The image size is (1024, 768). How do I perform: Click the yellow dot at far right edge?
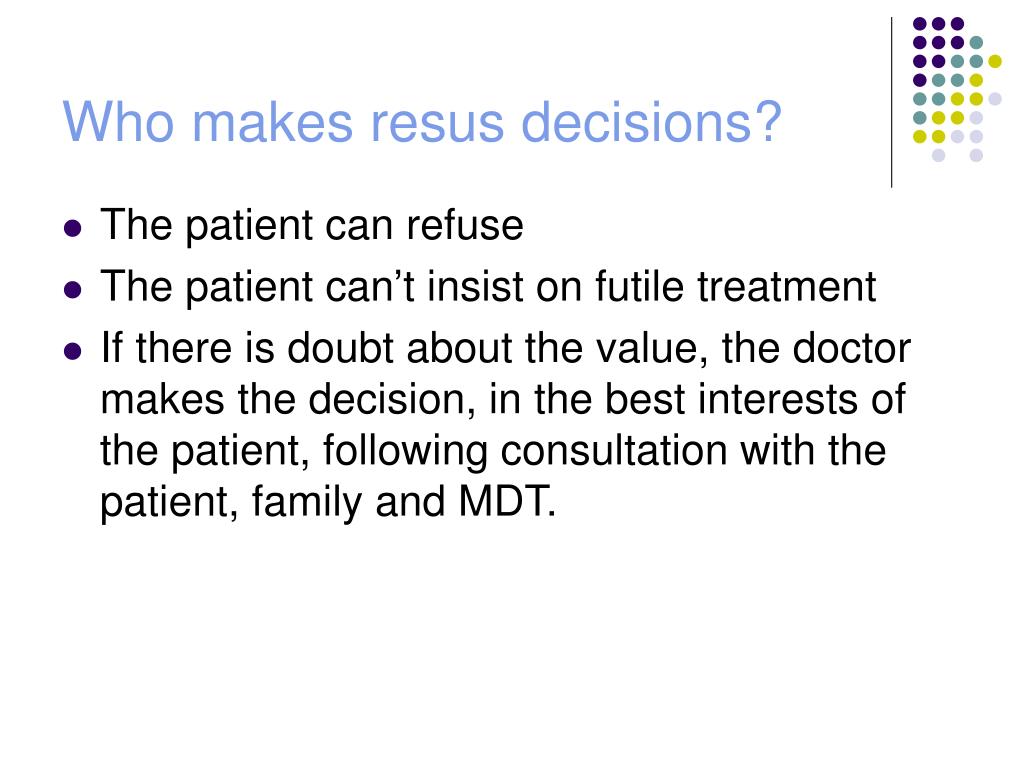click(995, 61)
